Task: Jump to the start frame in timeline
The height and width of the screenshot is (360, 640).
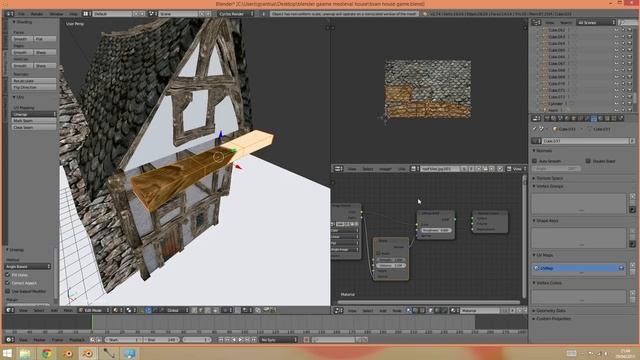Action: click(221, 340)
